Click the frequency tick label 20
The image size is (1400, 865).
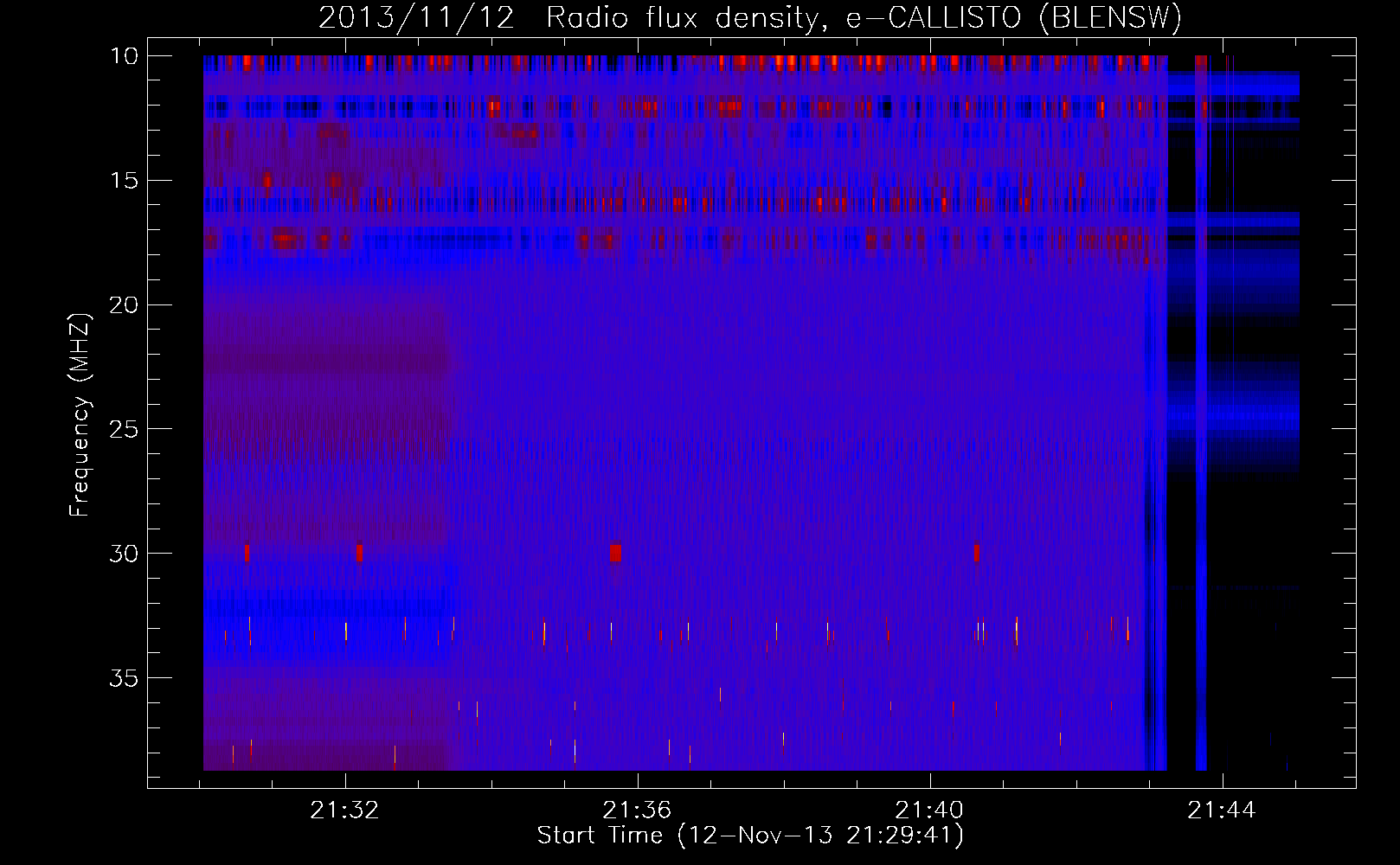click(x=124, y=305)
